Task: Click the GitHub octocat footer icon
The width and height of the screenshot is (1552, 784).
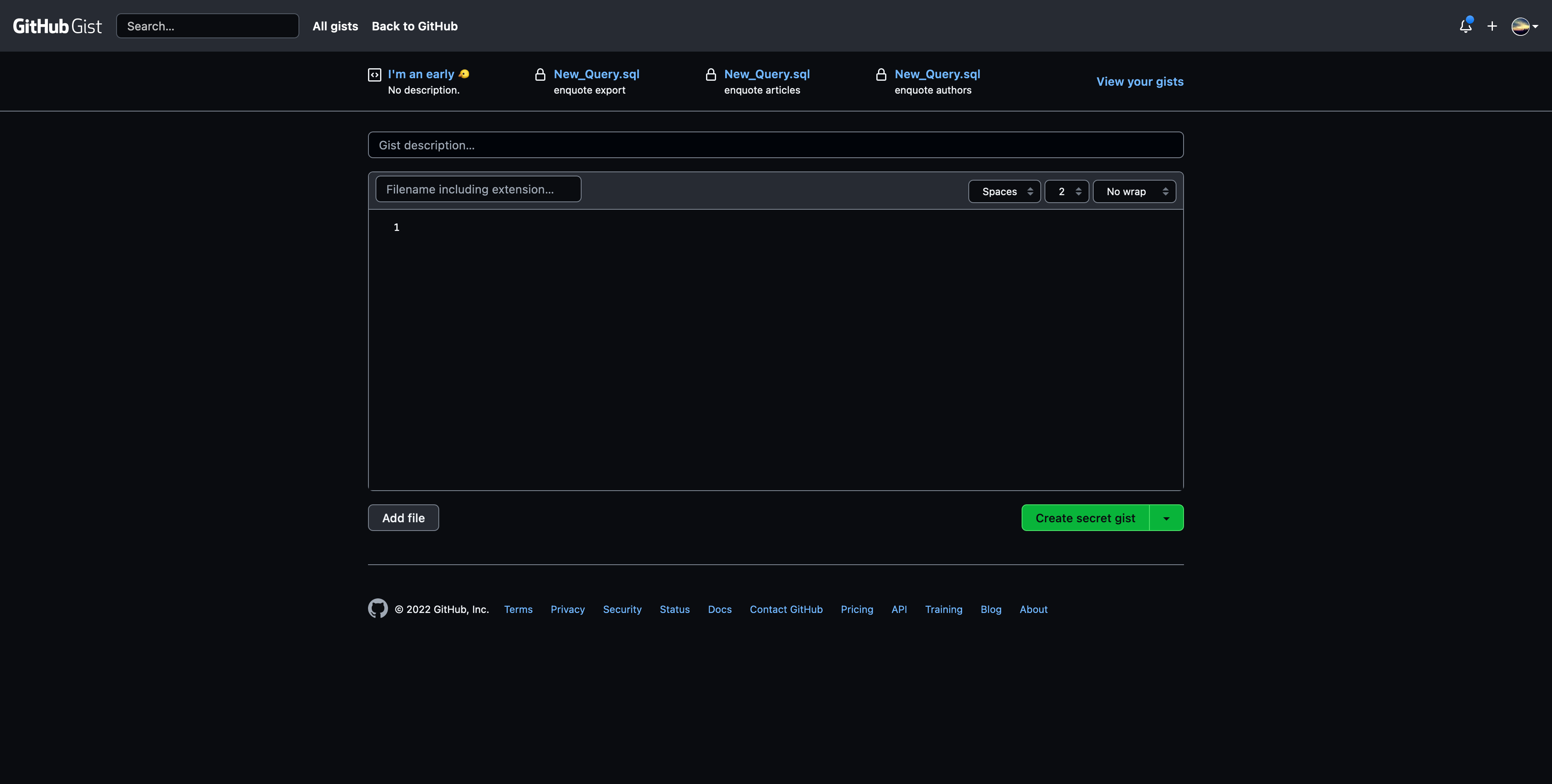Action: coord(378,608)
